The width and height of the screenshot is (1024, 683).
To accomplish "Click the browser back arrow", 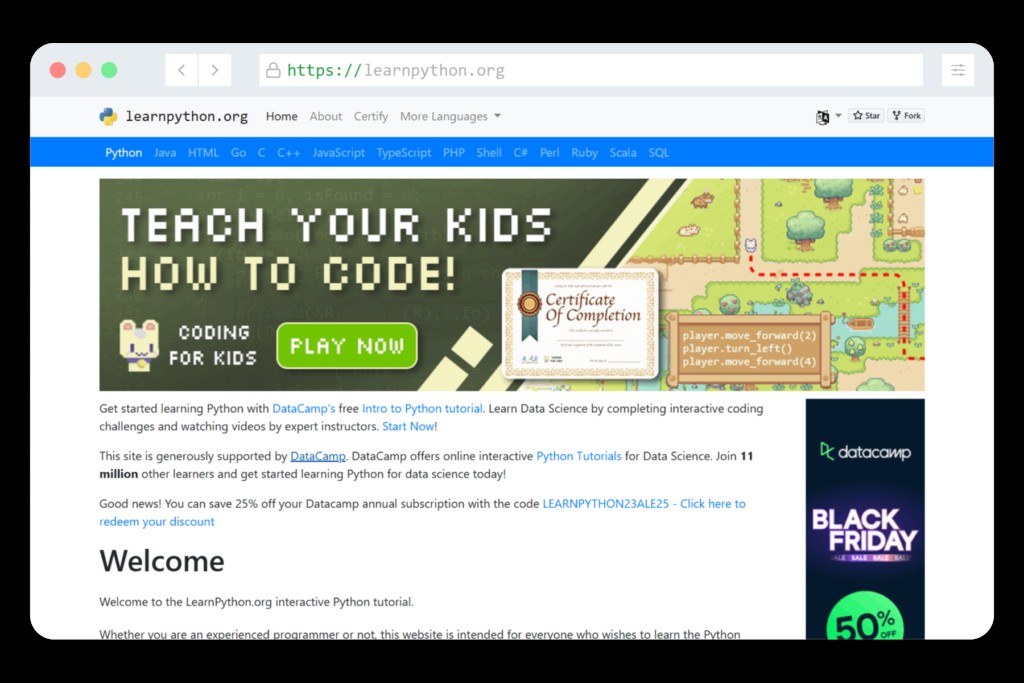I will click(182, 70).
